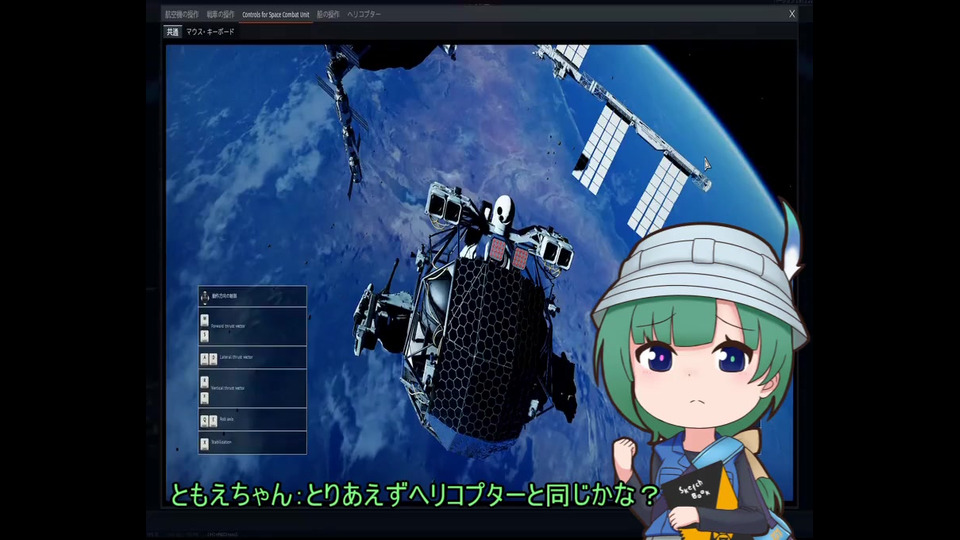Click the upper key icon for Vertical thrust vector
The image size is (960, 540).
204,382
